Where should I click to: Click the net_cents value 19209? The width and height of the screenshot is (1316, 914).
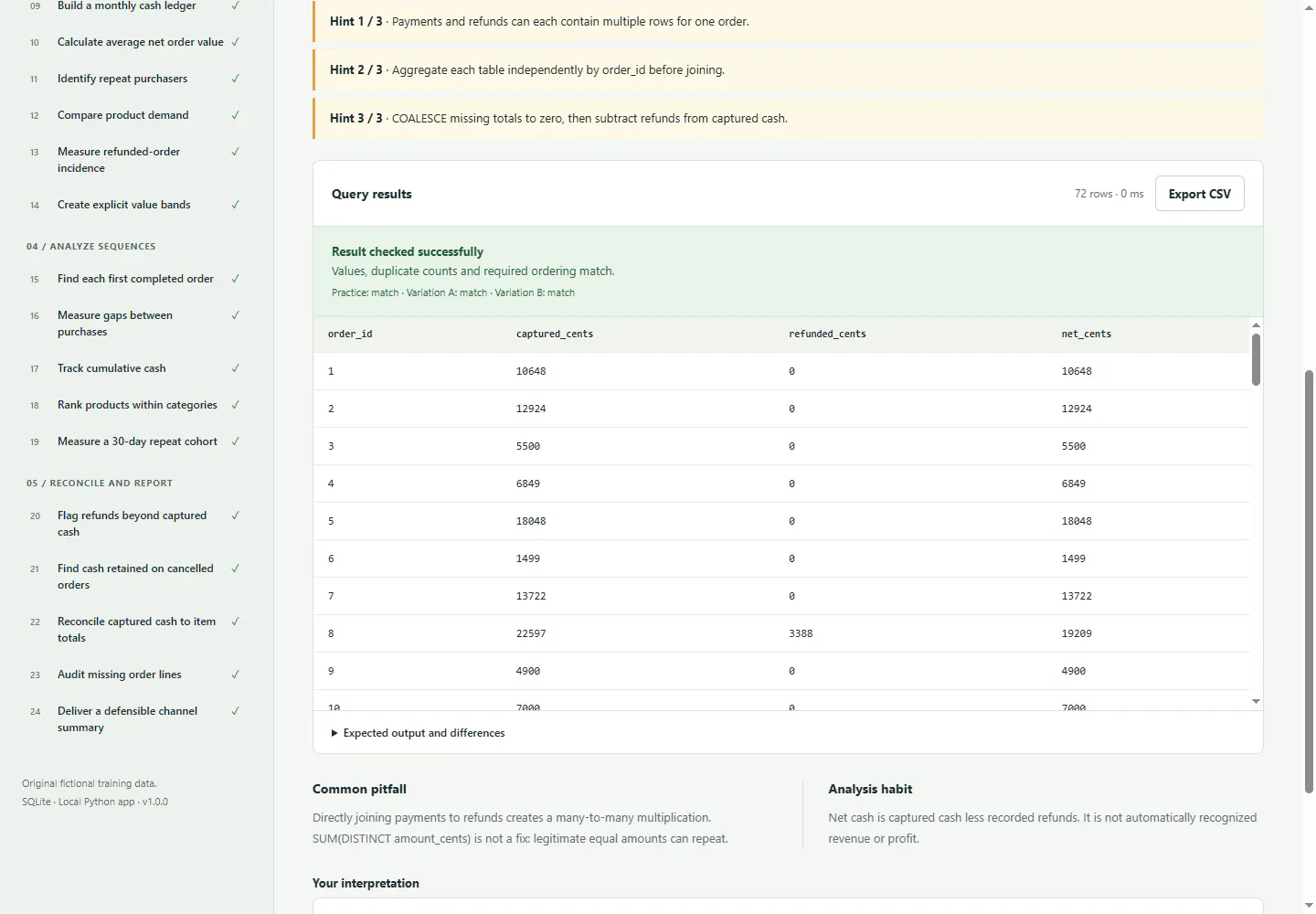(x=1077, y=633)
